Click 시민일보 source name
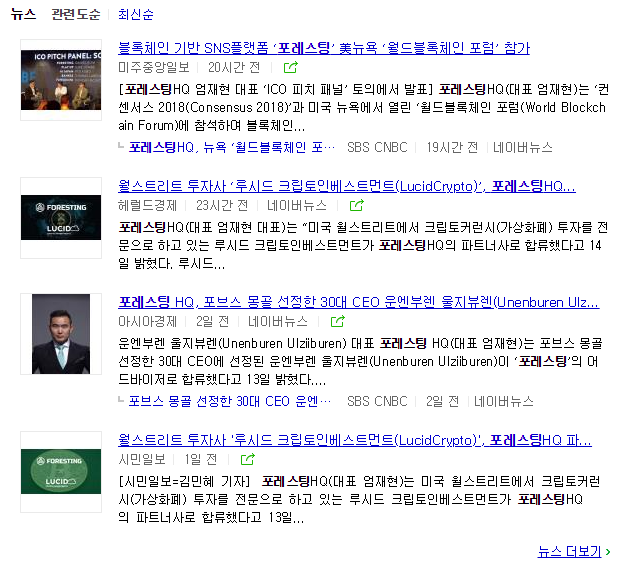Viewport: 630px width, 577px height. (142, 459)
